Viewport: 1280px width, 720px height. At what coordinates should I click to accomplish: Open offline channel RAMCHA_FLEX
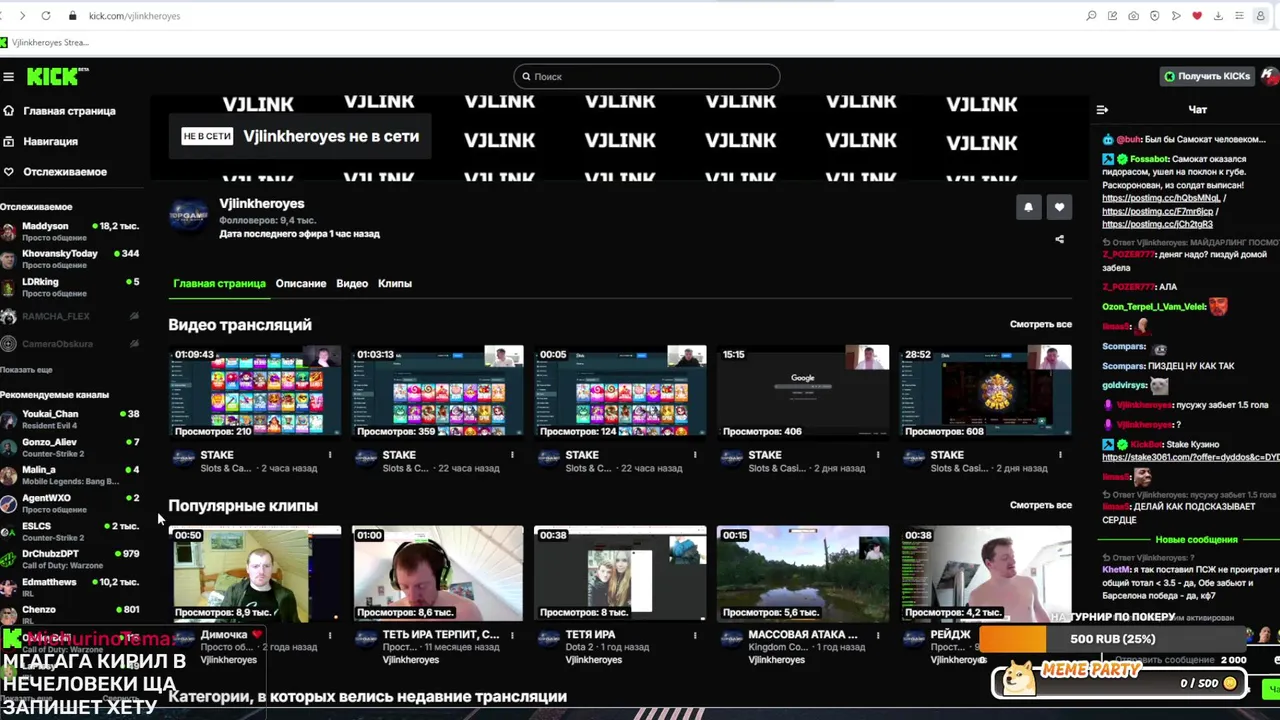point(70,316)
